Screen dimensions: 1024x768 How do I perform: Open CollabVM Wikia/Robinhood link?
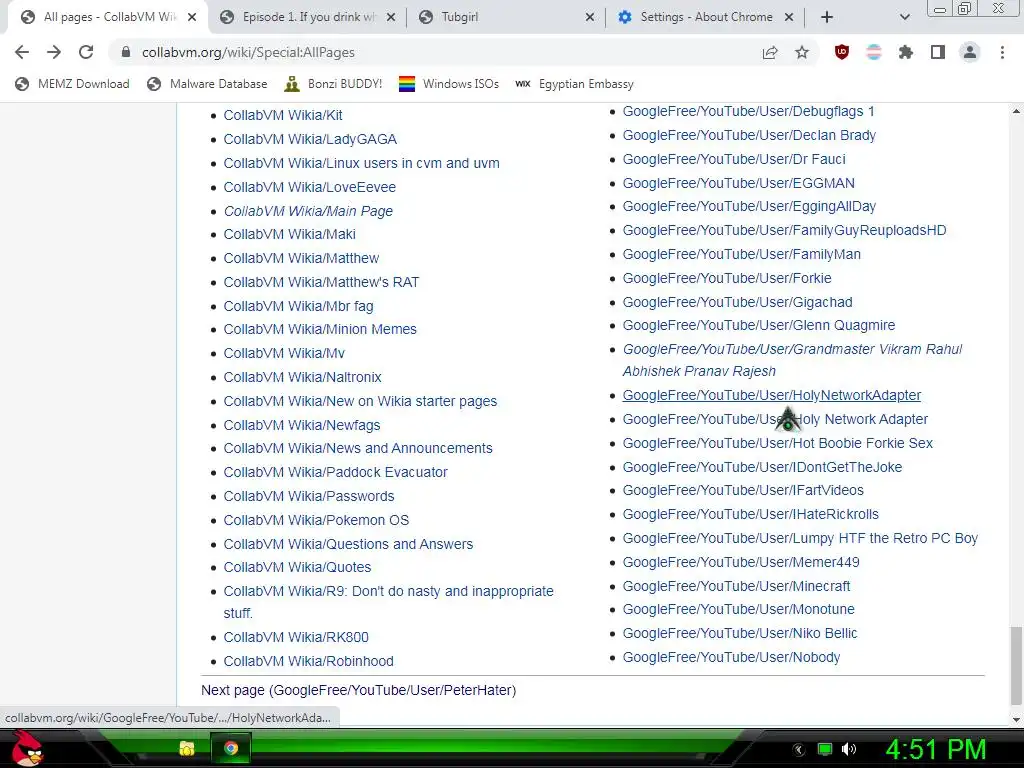tap(308, 662)
